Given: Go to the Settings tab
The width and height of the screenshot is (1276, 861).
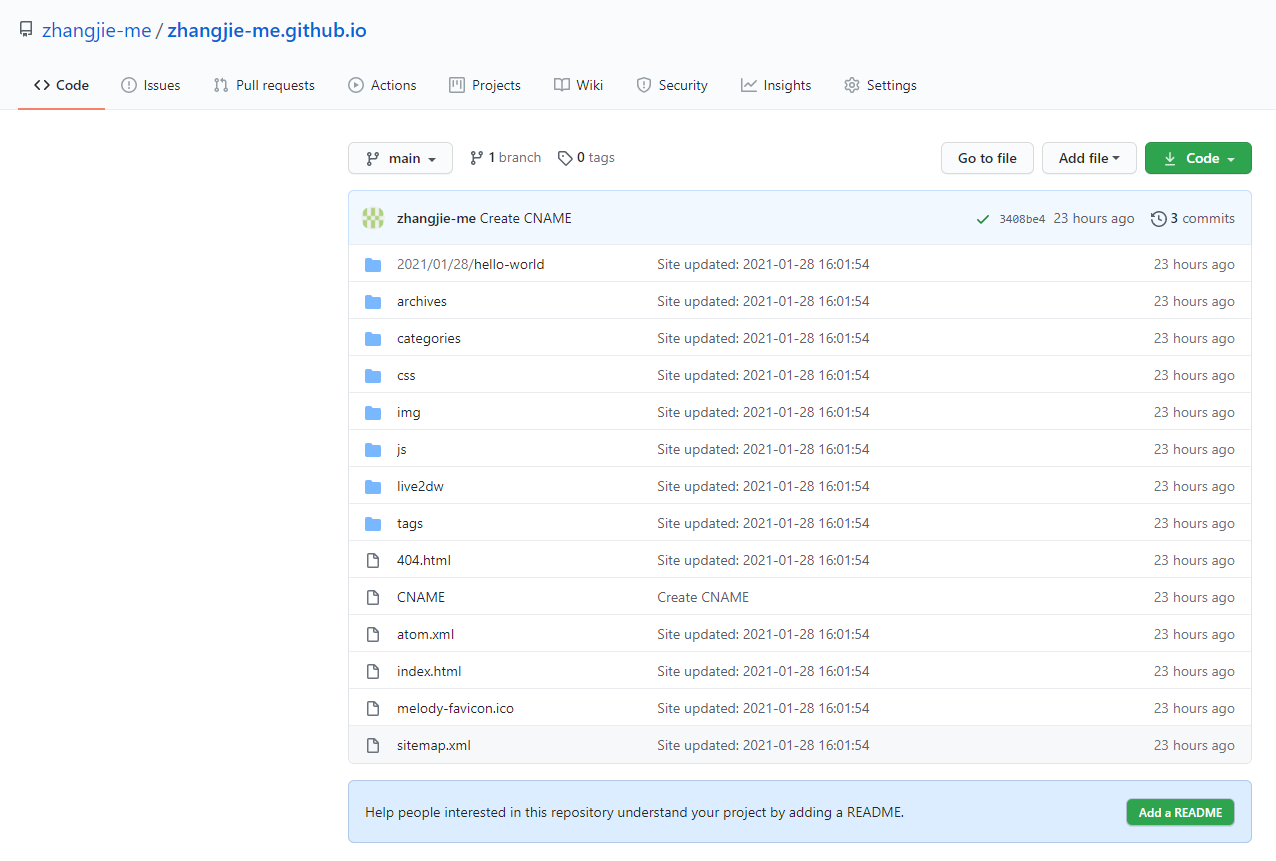Looking at the screenshot, I should 880,85.
